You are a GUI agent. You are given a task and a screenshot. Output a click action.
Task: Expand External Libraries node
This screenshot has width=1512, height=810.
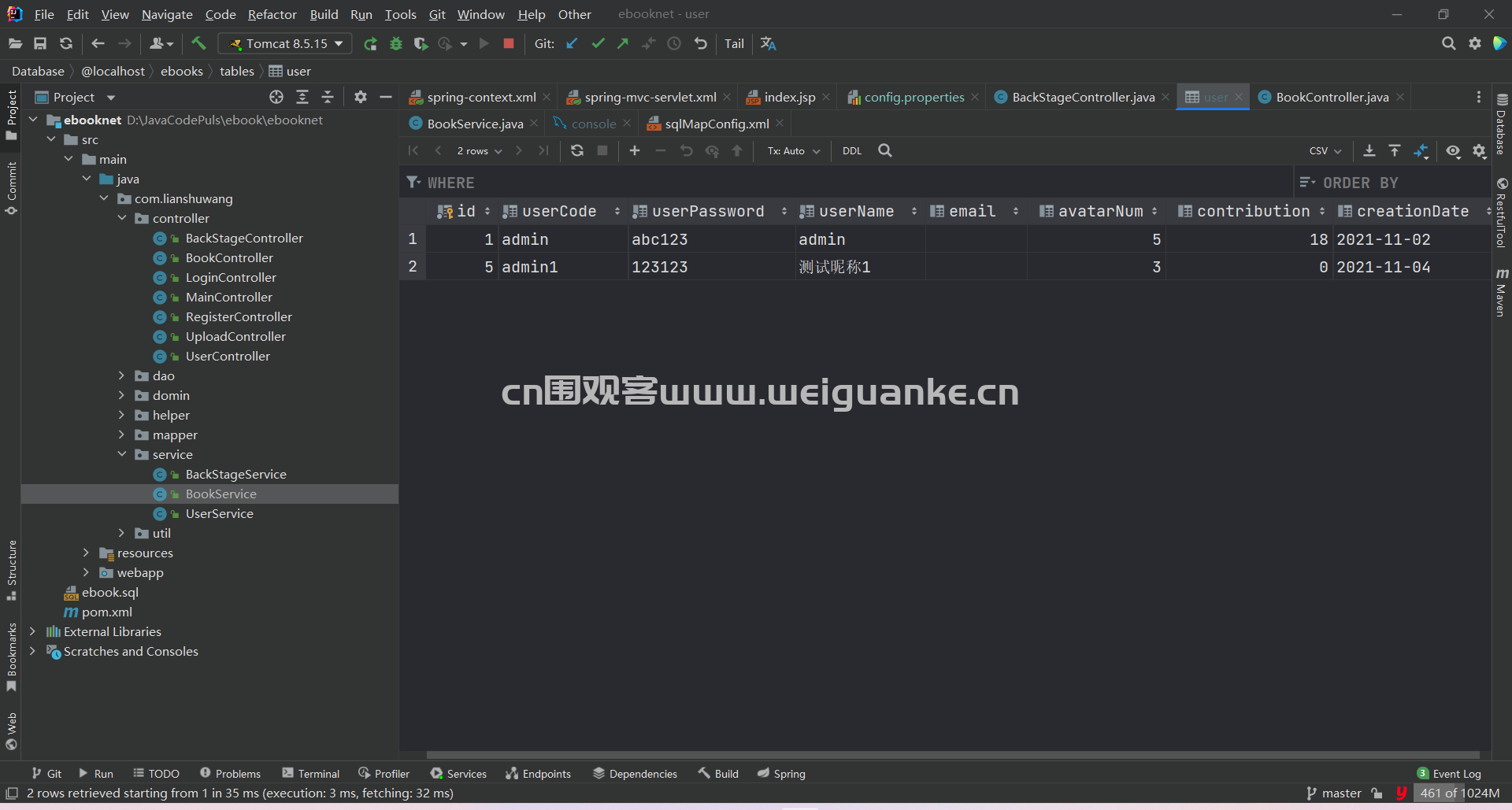(32, 631)
